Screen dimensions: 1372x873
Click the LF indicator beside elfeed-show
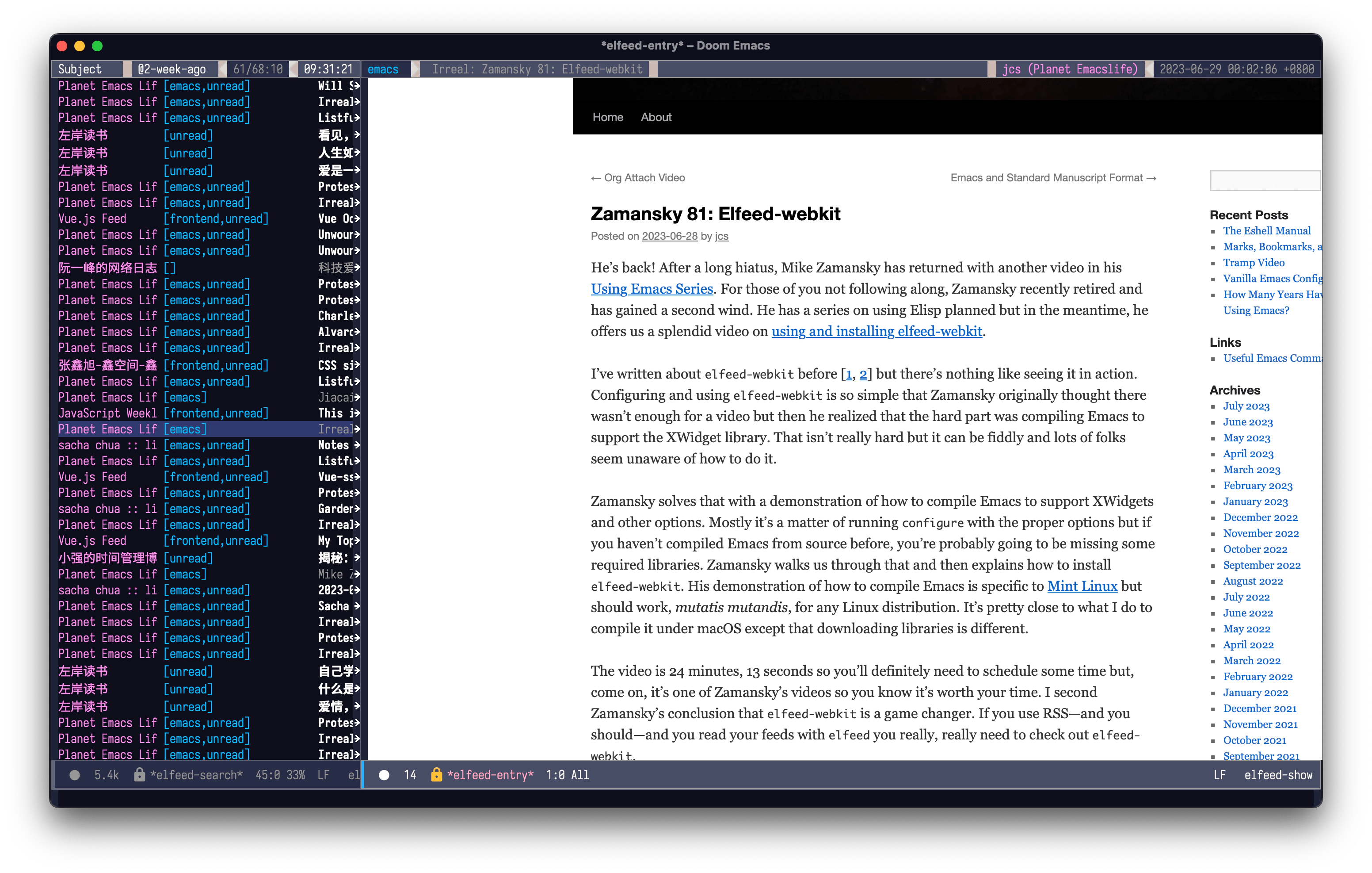[x=1219, y=775]
